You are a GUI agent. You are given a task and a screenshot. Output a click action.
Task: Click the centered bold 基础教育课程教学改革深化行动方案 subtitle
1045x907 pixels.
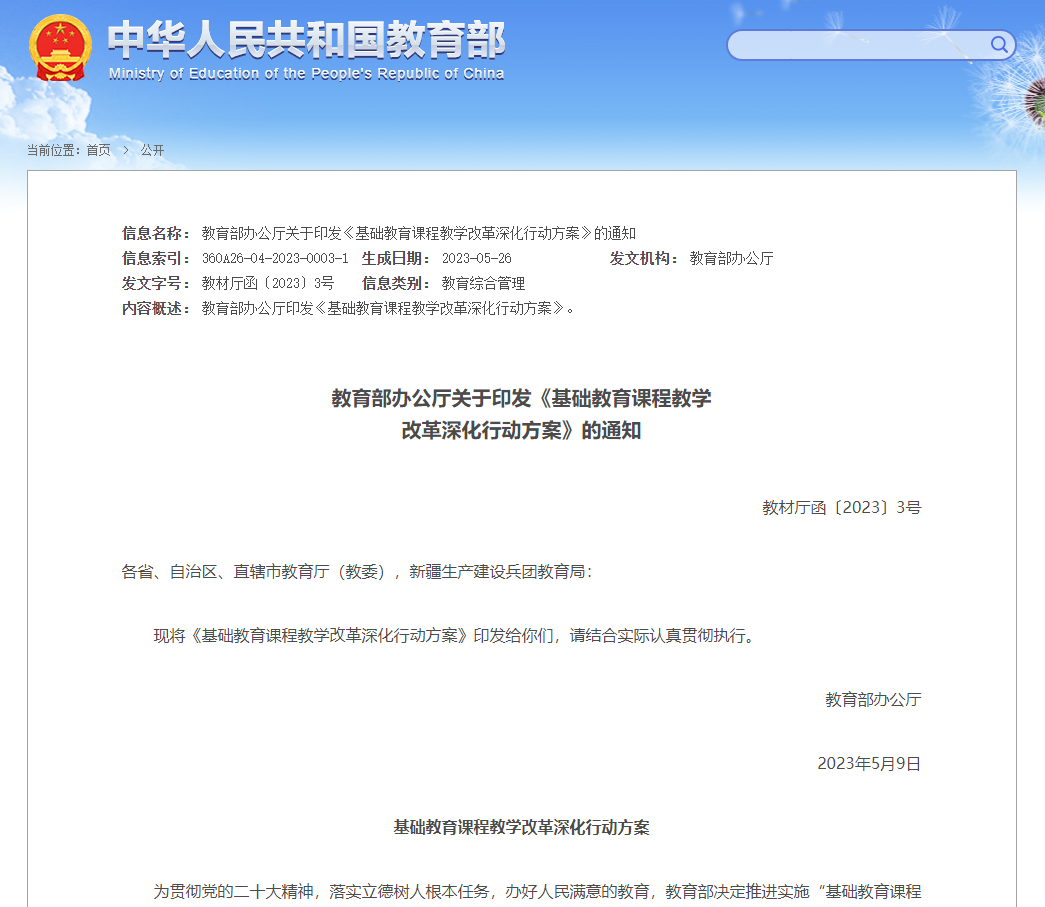[521, 827]
